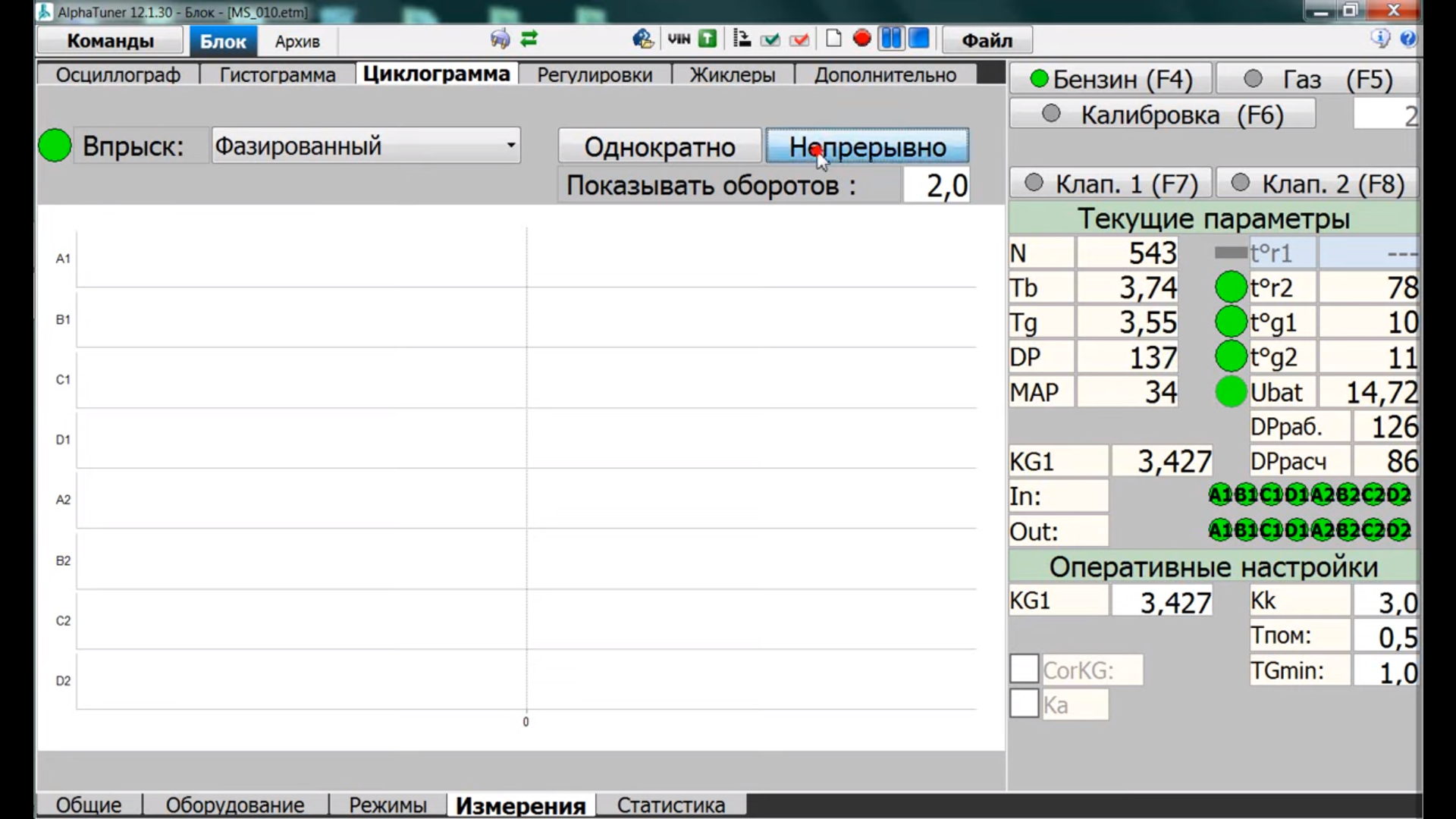This screenshot has height=819, width=1456.
Task: Open the blue help question icon
Action: [1408, 39]
